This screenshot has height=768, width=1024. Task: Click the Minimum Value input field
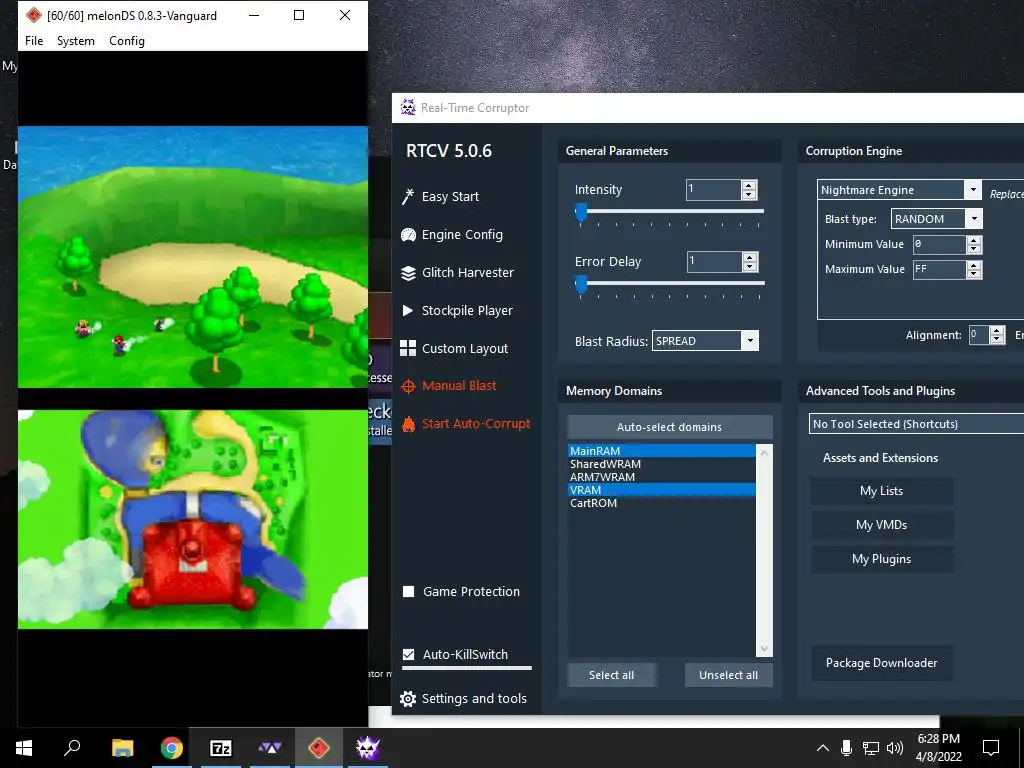pos(939,244)
